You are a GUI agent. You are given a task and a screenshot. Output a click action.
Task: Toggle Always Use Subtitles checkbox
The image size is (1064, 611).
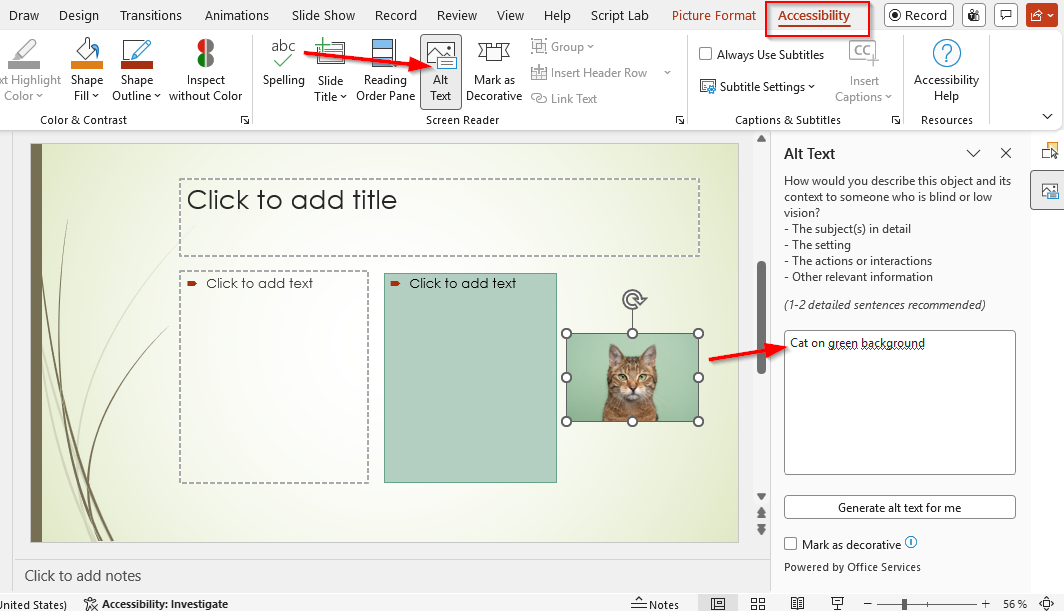[x=706, y=54]
